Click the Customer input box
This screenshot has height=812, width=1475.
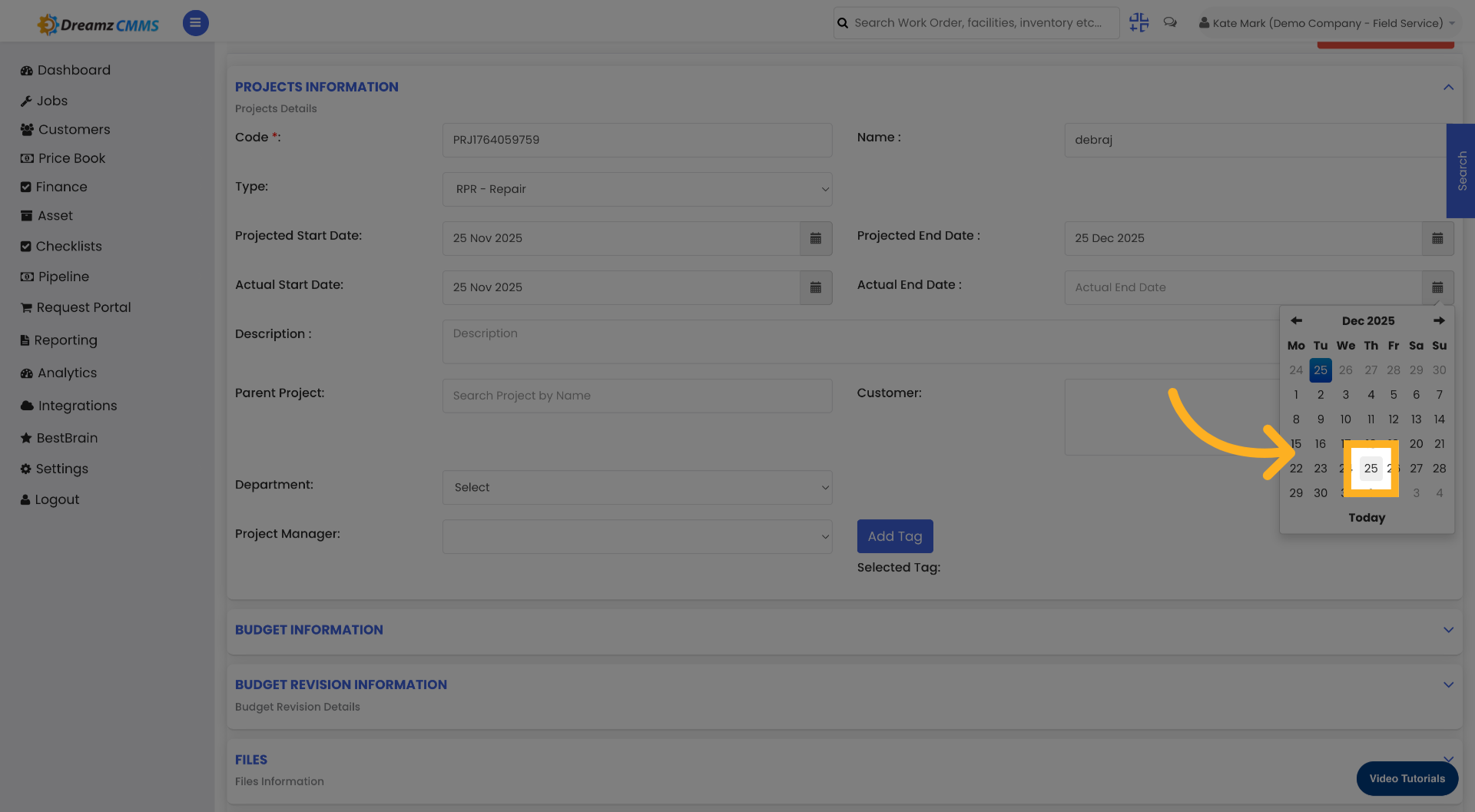pos(1172,417)
